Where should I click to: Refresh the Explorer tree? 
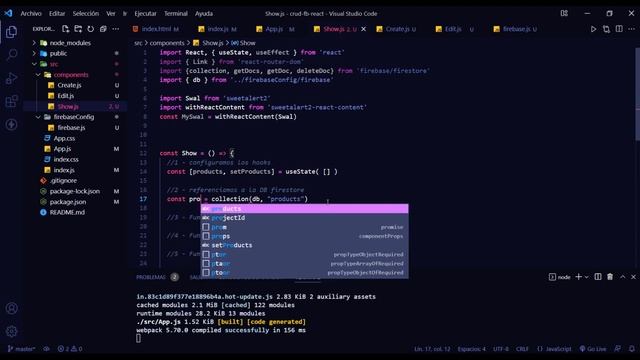point(91,29)
